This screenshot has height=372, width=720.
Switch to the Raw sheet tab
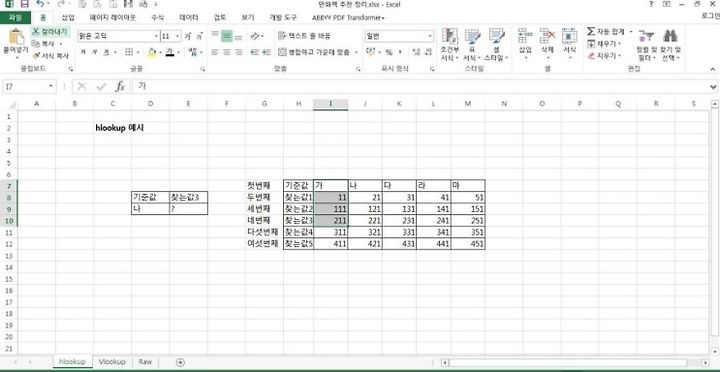(145, 362)
